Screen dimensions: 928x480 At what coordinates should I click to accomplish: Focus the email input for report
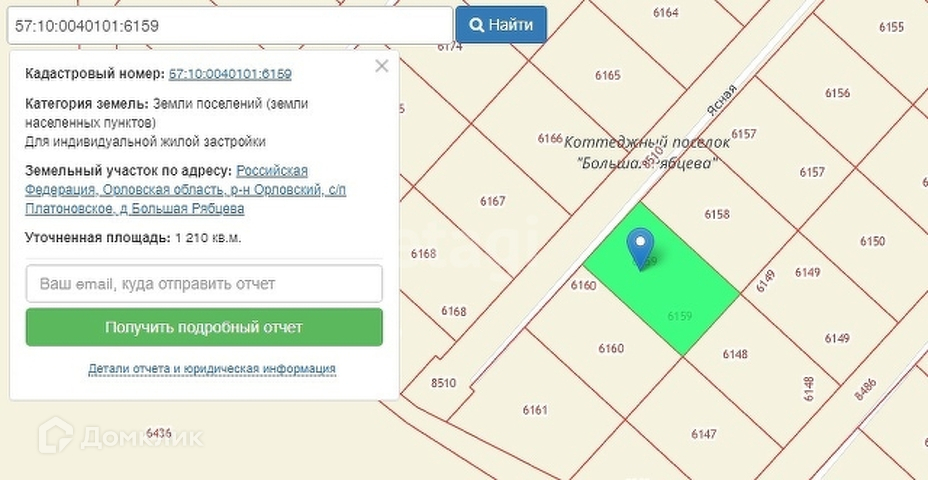[204, 284]
